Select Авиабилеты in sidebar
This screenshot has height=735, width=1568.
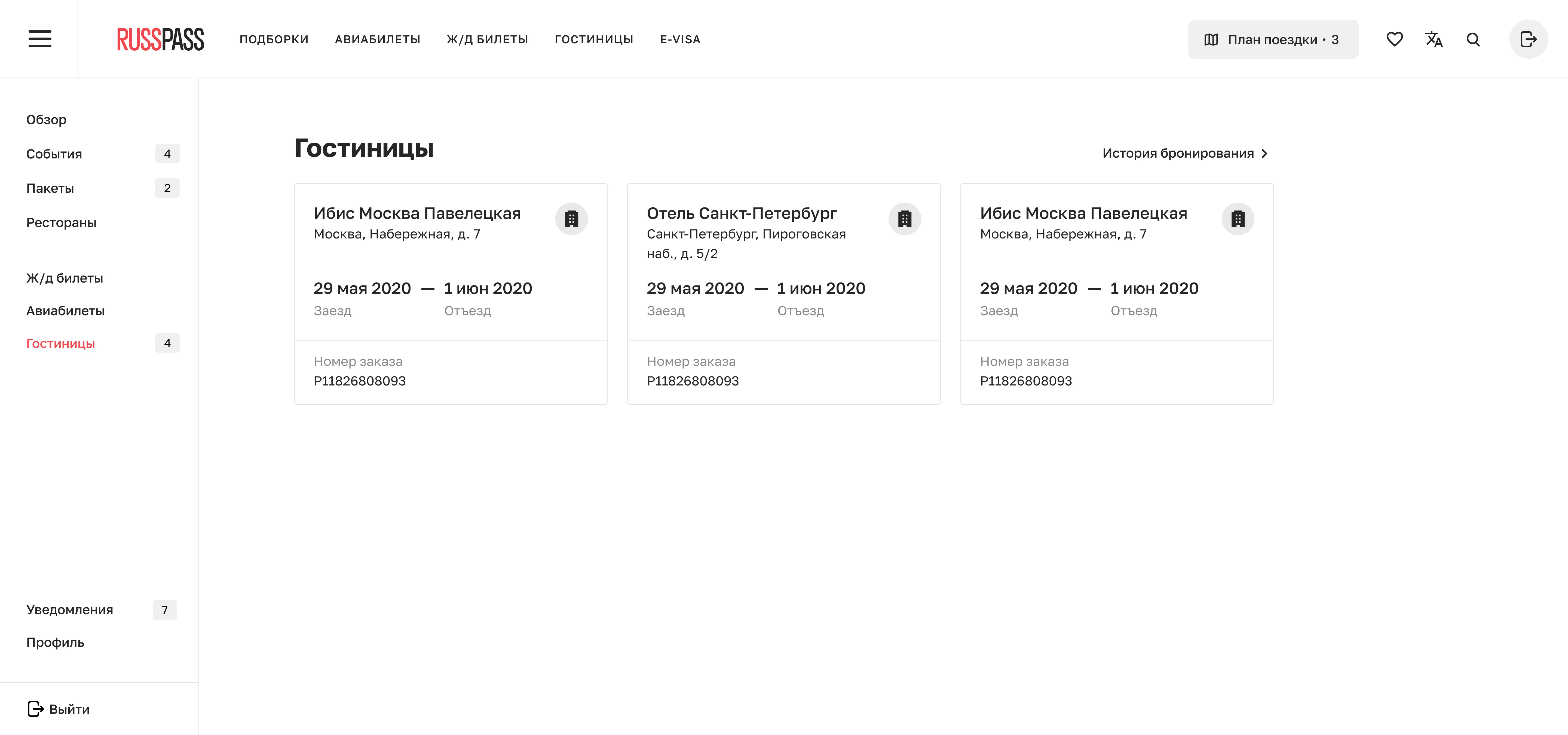65,311
